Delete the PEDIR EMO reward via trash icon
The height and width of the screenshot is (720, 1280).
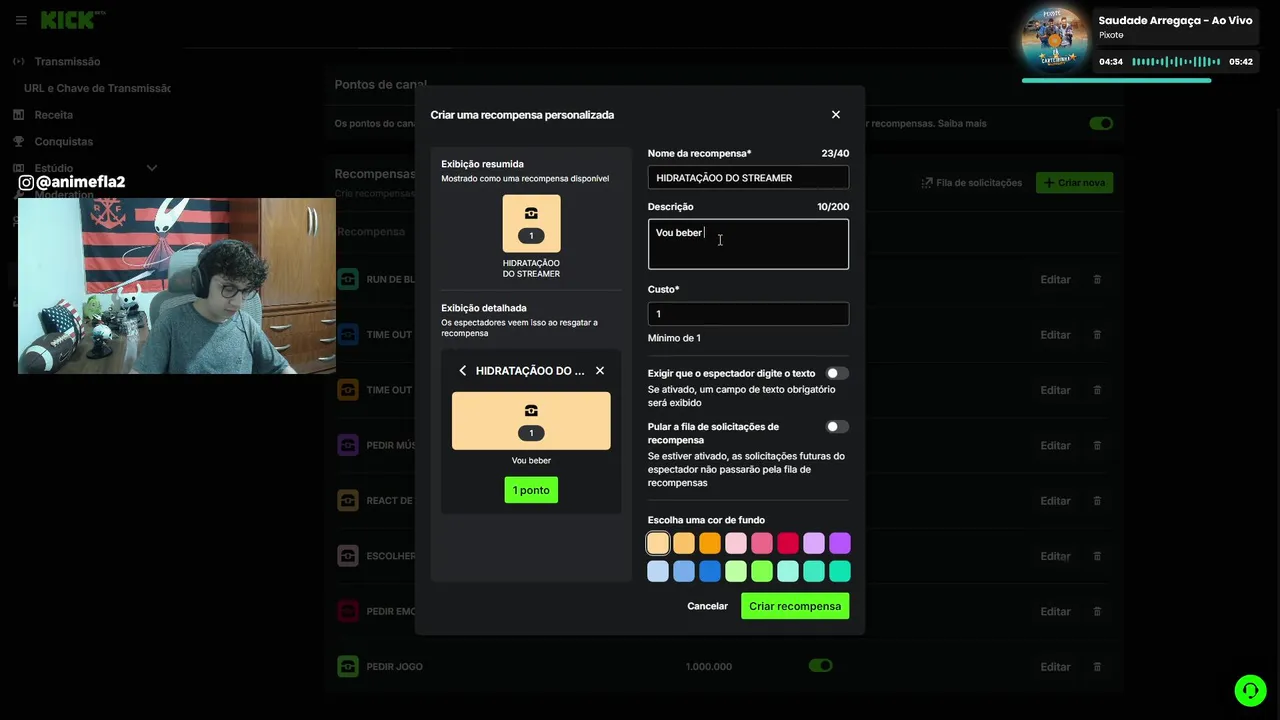[1097, 612]
